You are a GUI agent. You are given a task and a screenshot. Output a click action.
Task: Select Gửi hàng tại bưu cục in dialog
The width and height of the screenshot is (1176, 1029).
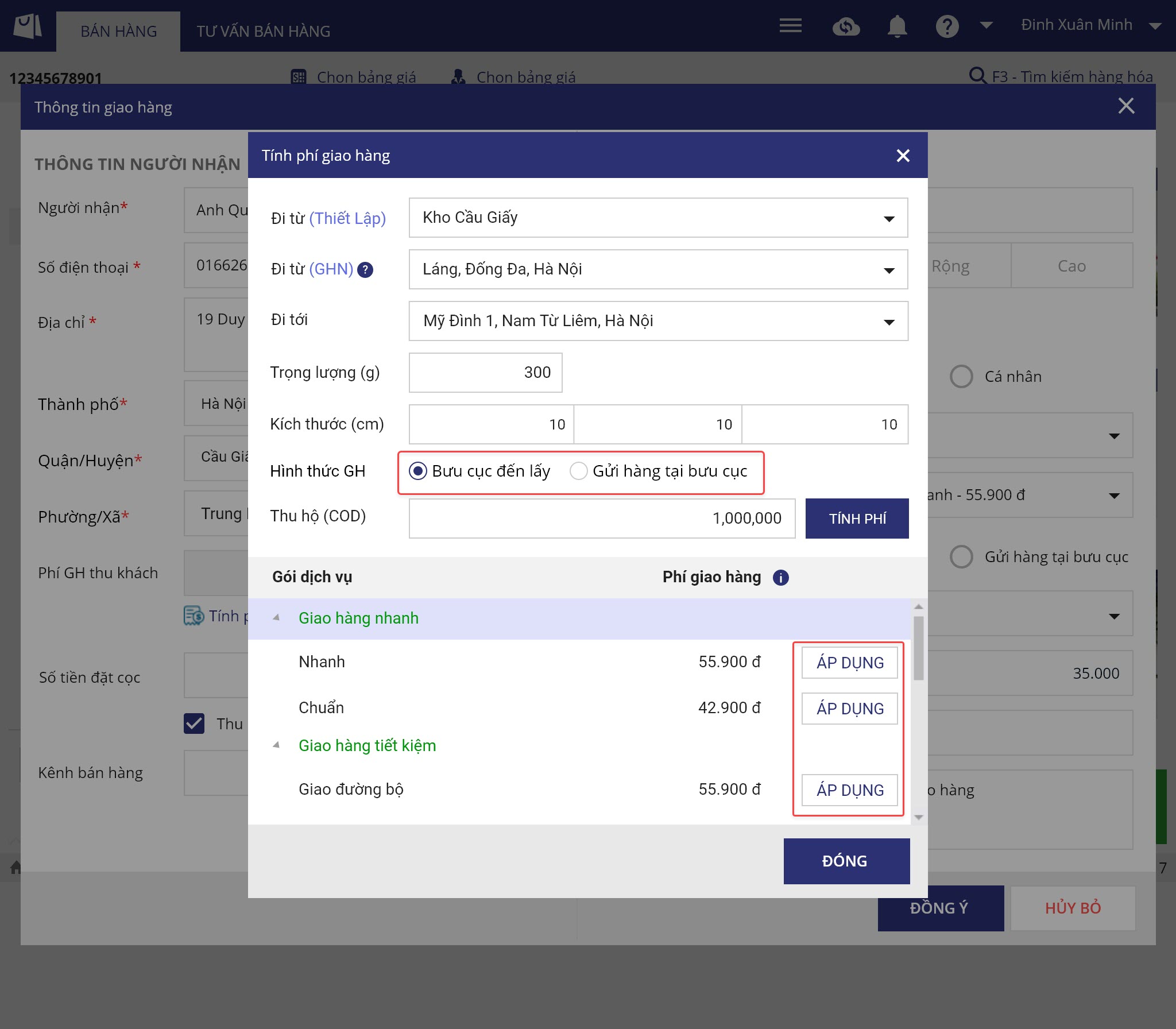point(578,471)
